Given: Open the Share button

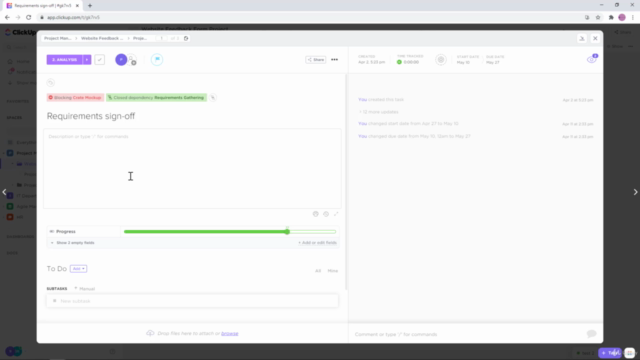Looking at the screenshot, I should point(316,60).
